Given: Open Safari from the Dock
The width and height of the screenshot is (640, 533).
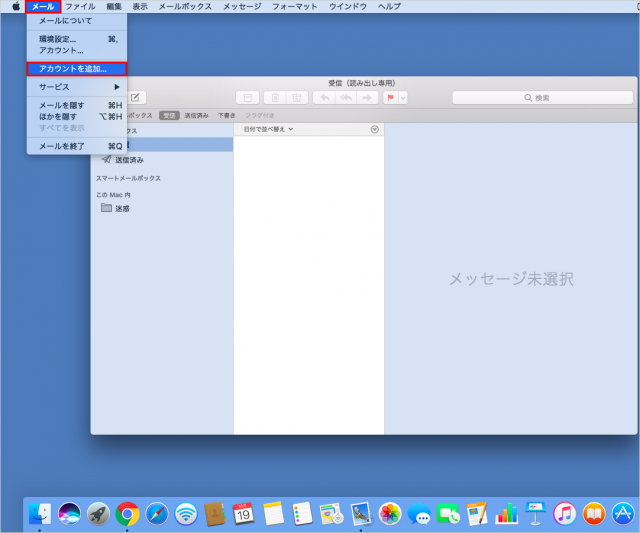Looking at the screenshot, I should (x=156, y=513).
